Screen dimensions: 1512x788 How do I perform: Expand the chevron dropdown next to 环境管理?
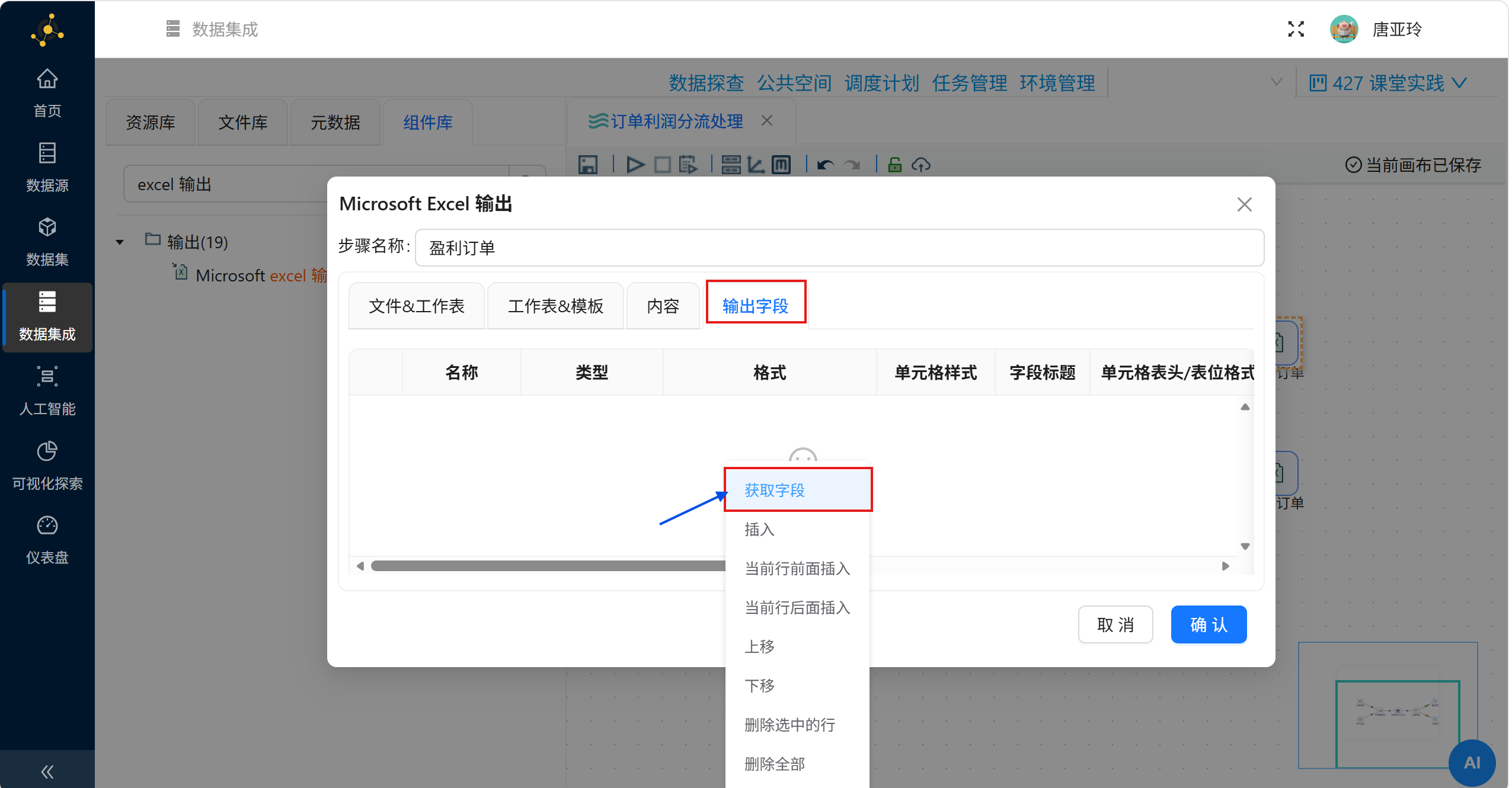1276,82
